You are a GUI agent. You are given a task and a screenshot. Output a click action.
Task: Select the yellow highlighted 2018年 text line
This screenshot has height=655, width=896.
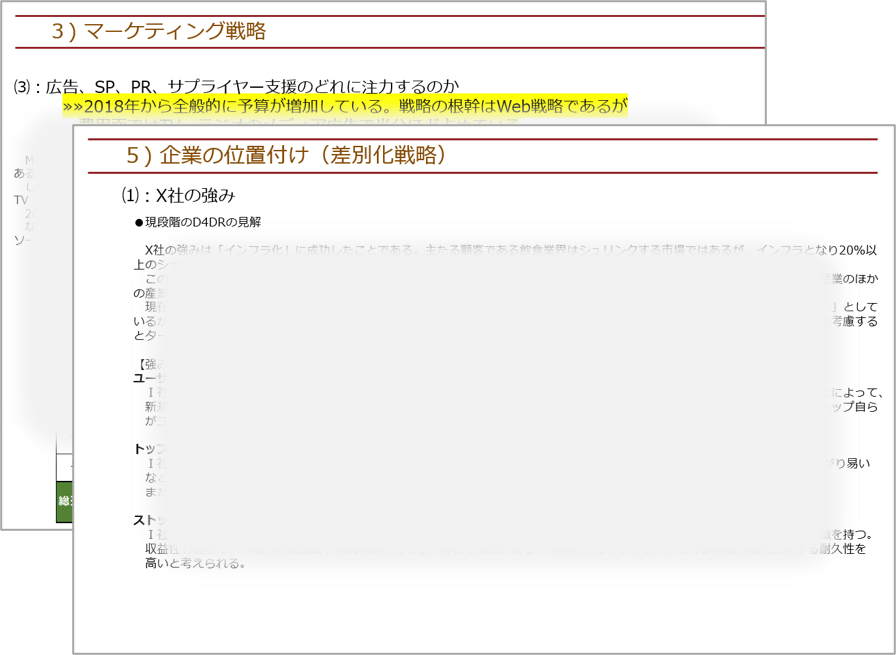(x=344, y=105)
